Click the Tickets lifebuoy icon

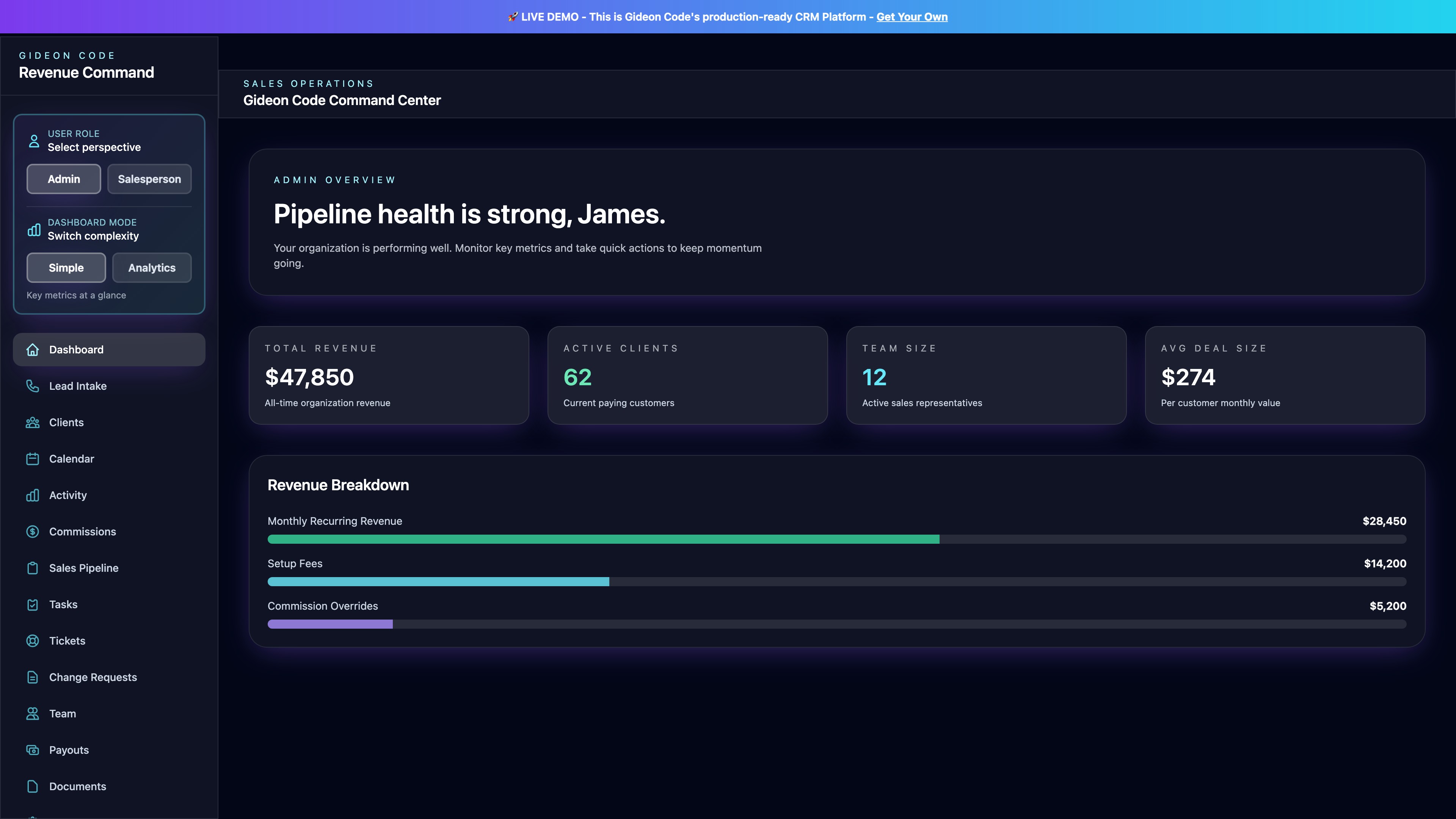pos(33,641)
